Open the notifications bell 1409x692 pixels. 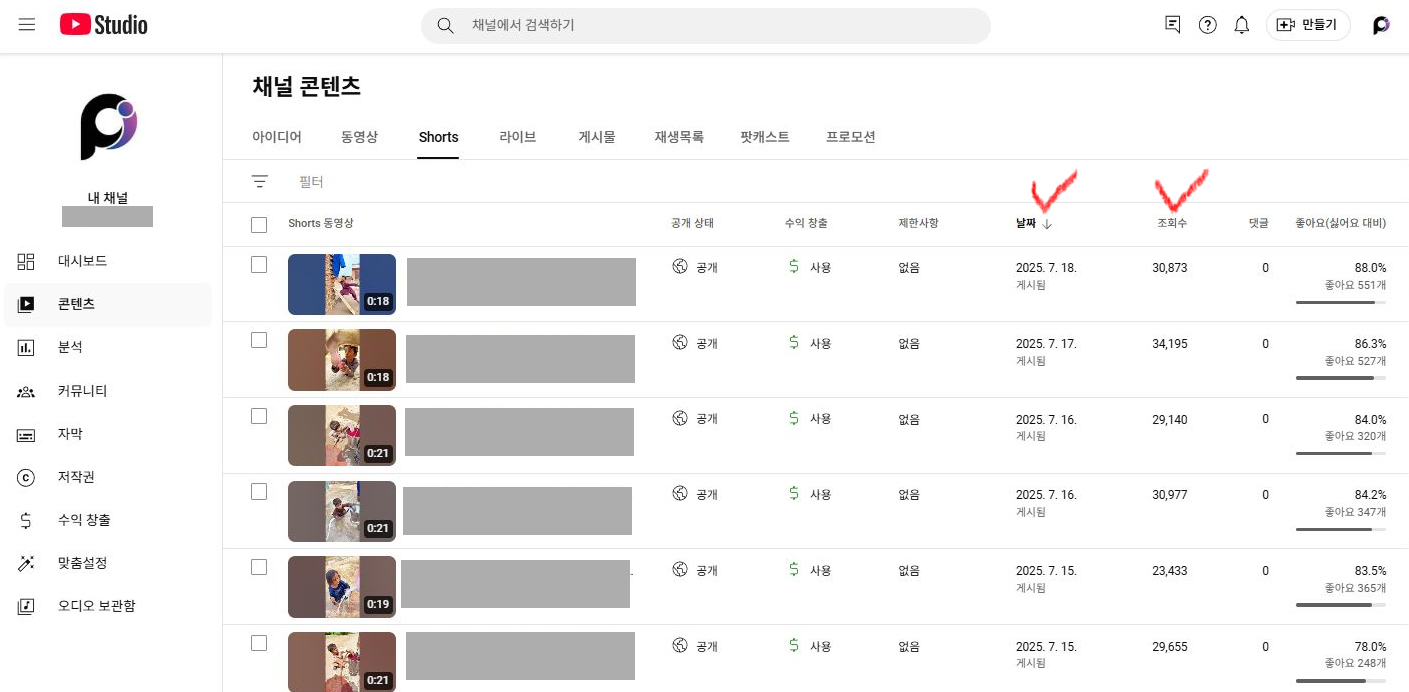click(1241, 25)
